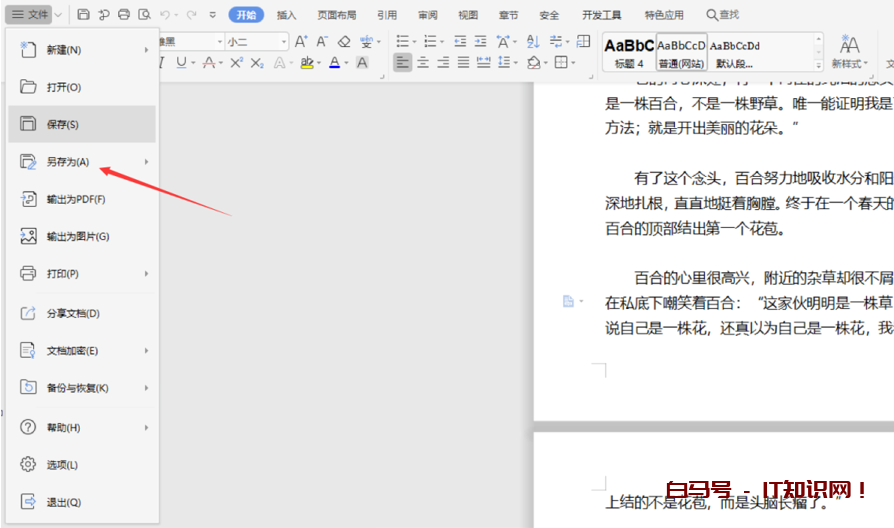894x528 pixels.
Task: Open the font color dropdown arrow
Action: (x=346, y=63)
